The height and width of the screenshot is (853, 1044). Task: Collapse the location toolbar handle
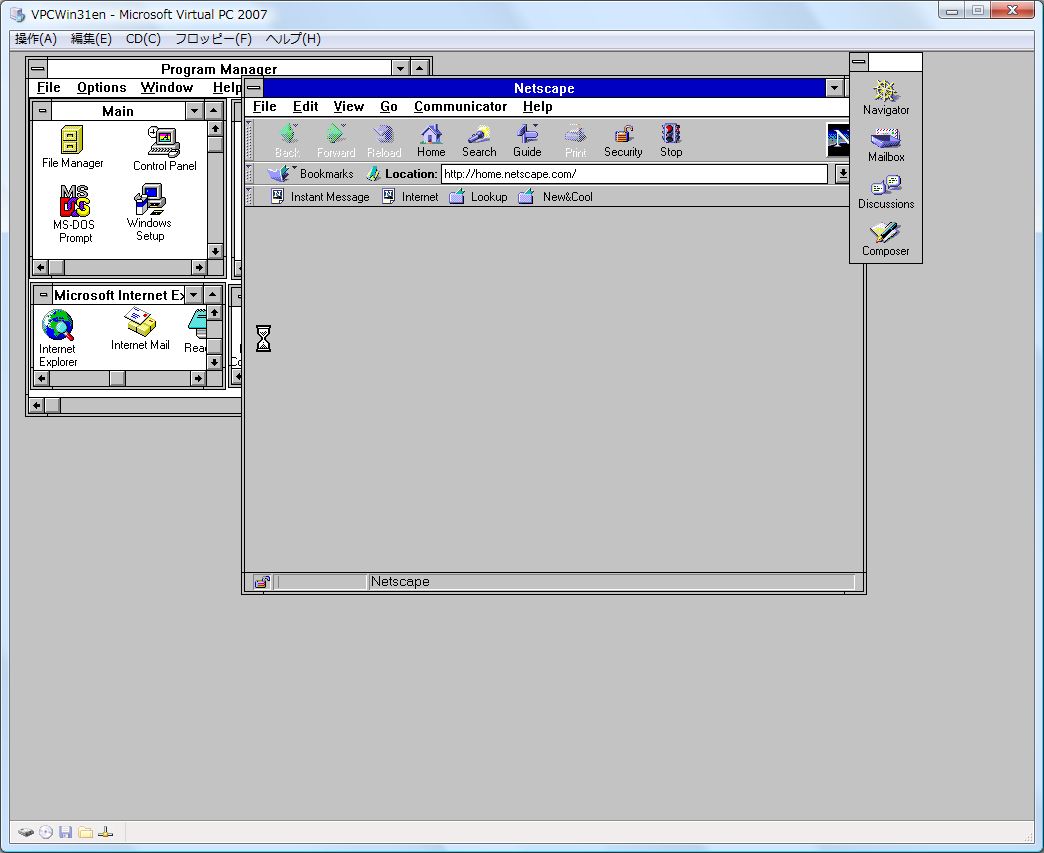pyautogui.click(x=249, y=174)
